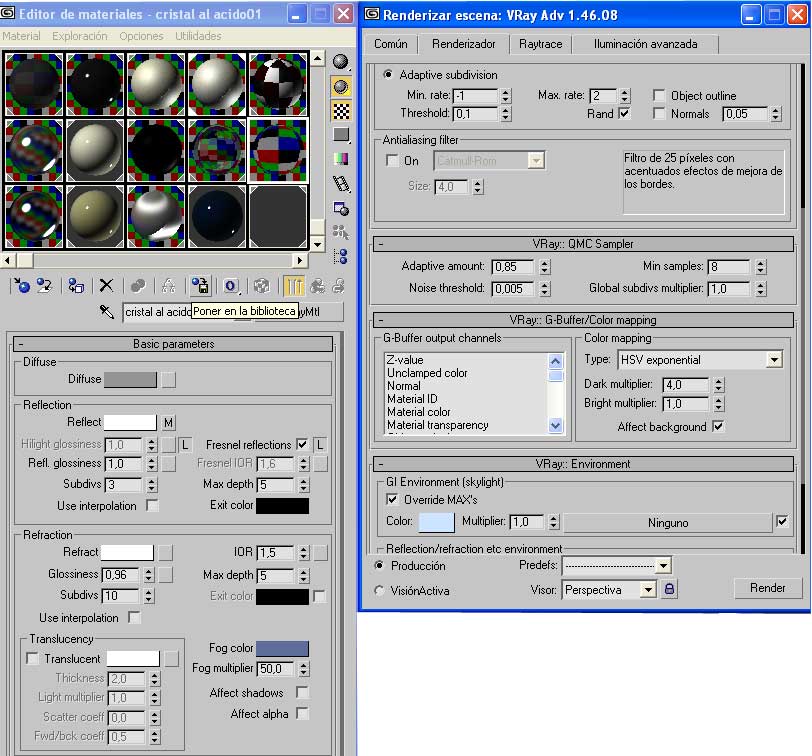The width and height of the screenshot is (812, 756).
Task: Open the Material menu
Action: tap(21, 36)
